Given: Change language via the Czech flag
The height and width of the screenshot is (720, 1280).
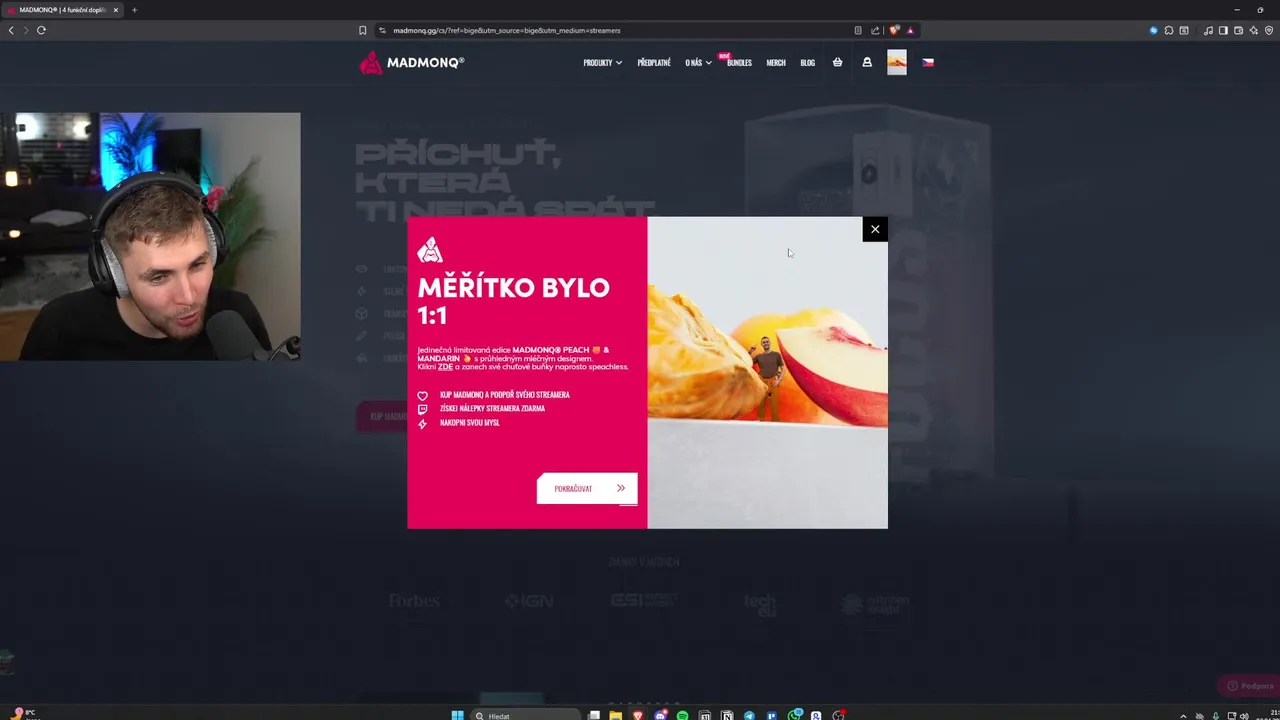Looking at the screenshot, I should click(x=928, y=62).
